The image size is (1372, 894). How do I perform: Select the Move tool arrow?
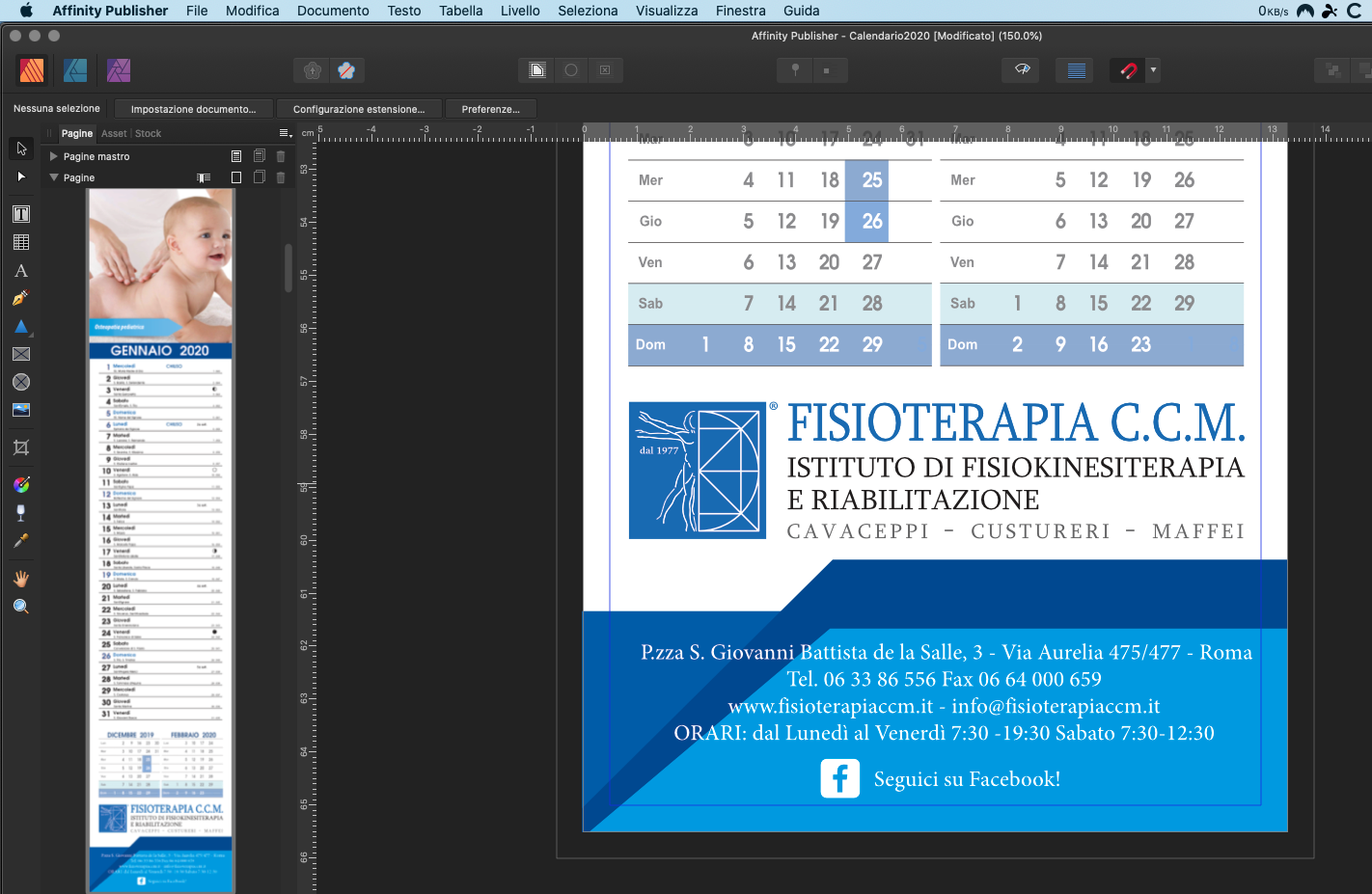[21, 149]
